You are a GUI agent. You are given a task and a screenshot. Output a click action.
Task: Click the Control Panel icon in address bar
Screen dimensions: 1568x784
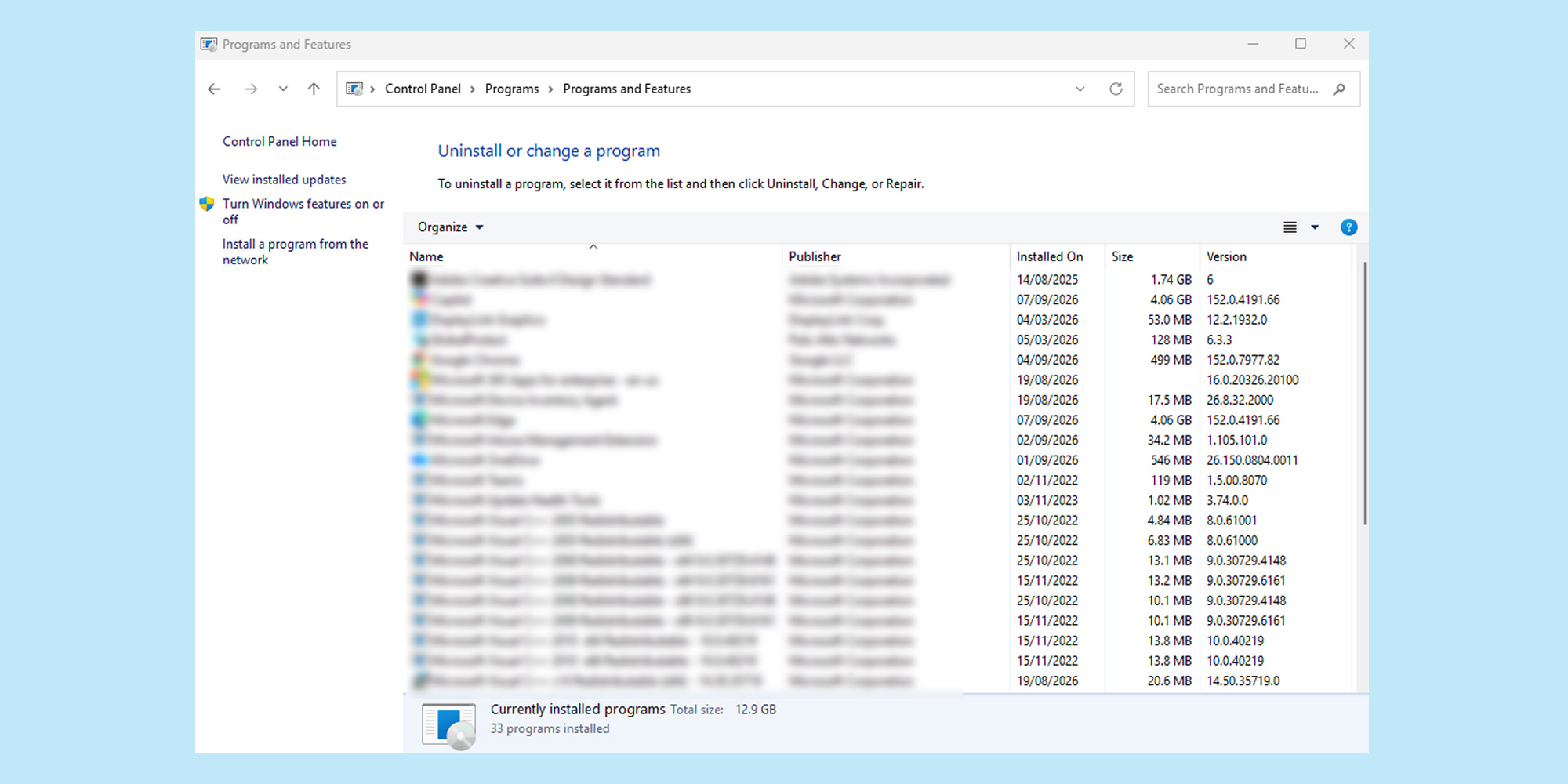[354, 89]
